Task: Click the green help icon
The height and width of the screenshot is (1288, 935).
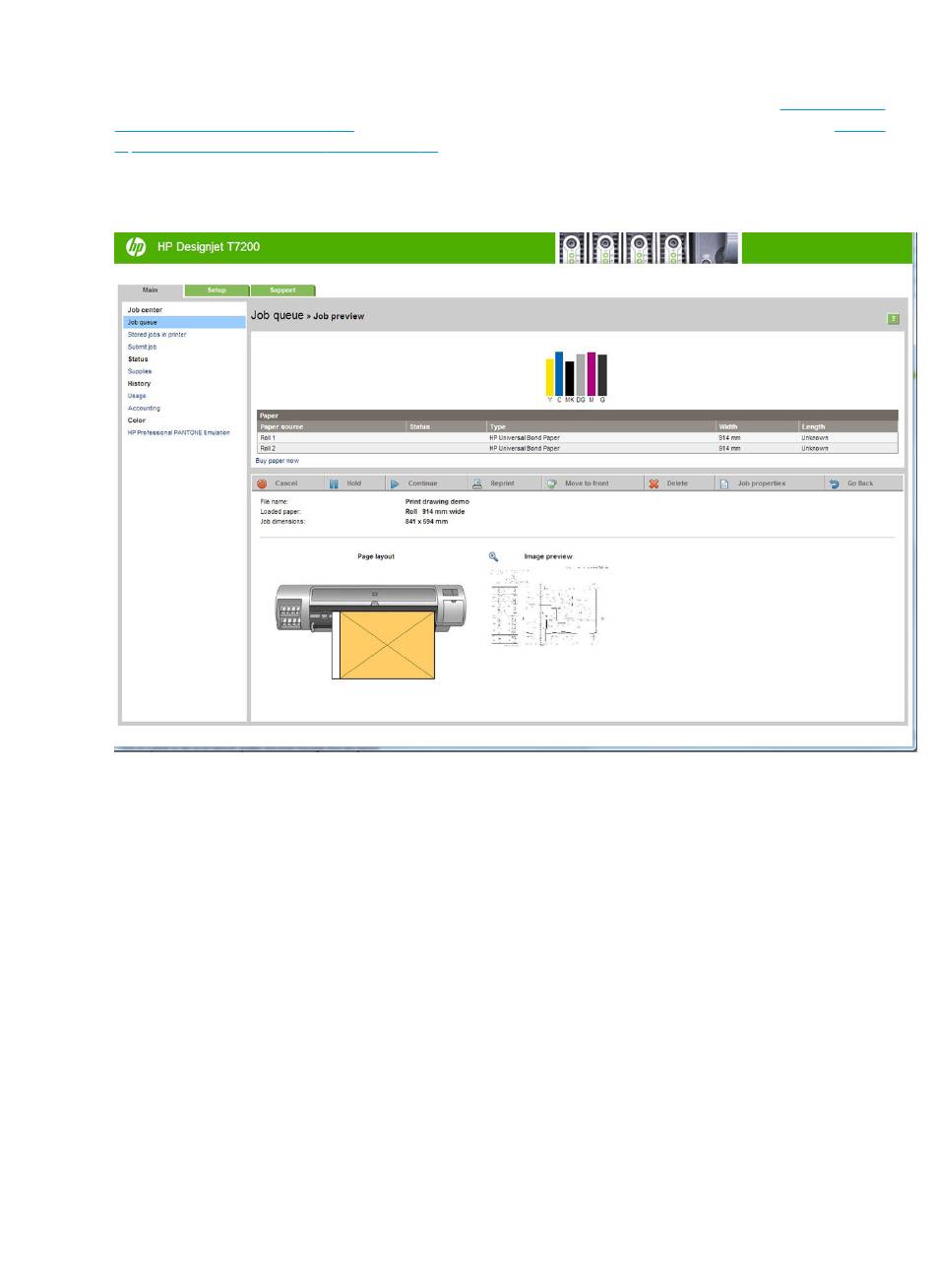Action: [x=893, y=319]
